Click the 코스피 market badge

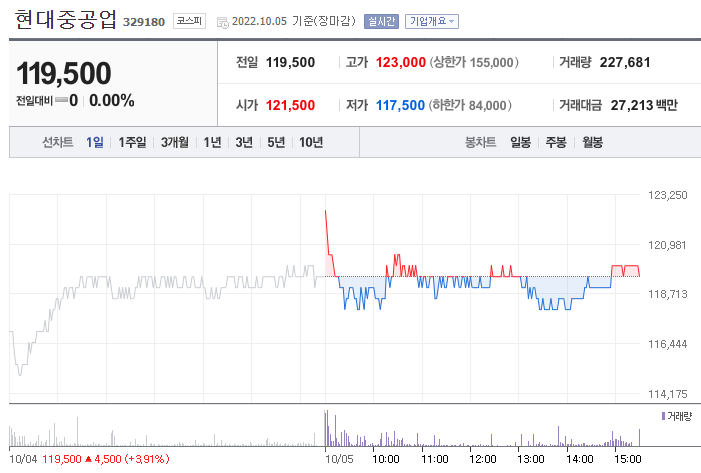[190, 21]
